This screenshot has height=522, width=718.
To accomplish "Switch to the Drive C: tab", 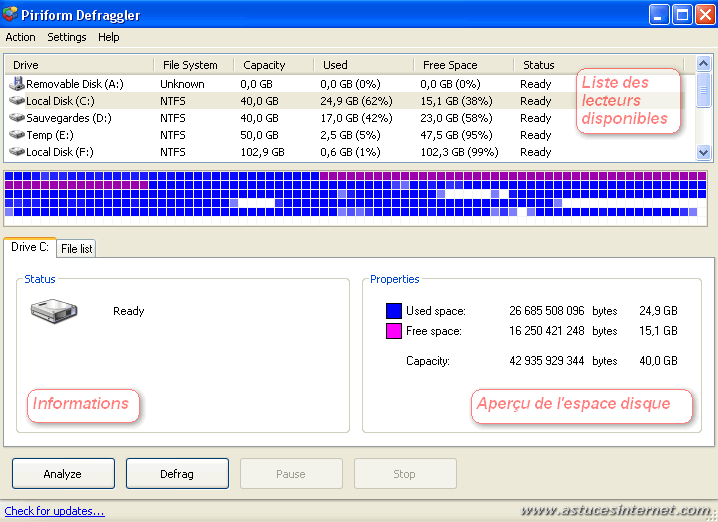I will 30,247.
